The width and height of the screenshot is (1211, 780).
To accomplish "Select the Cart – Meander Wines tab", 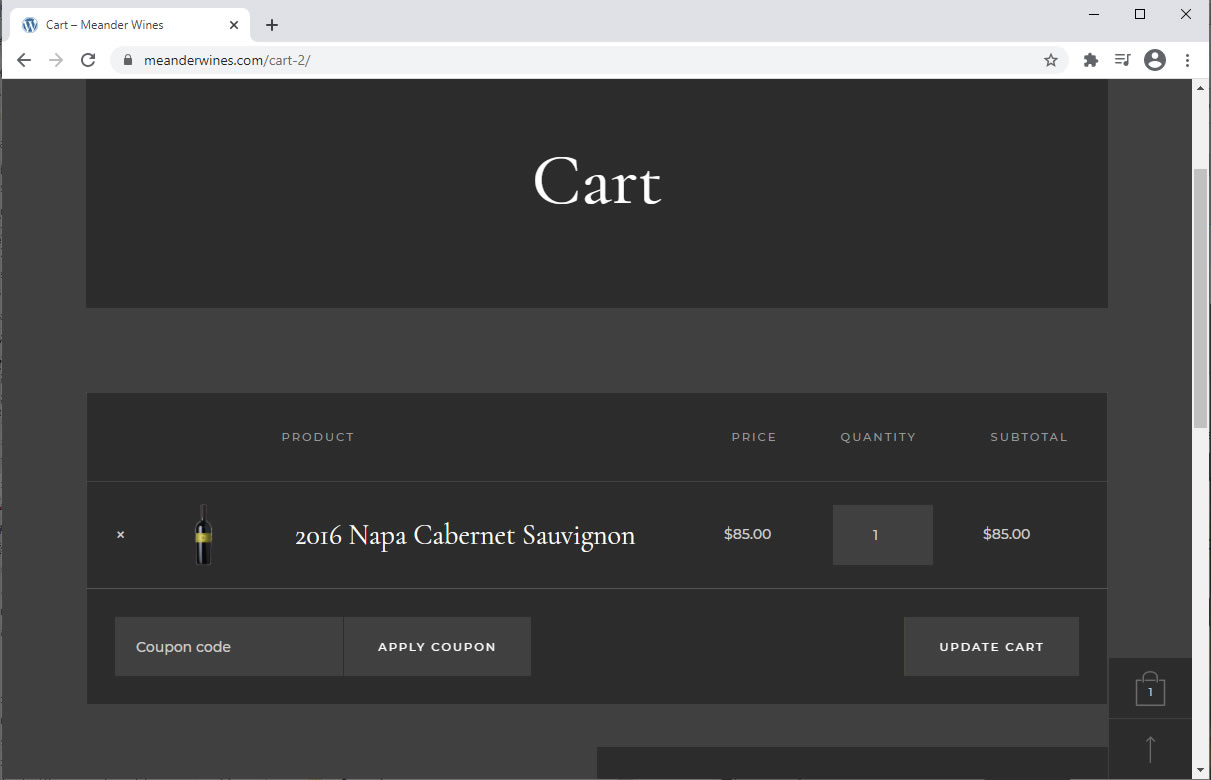I will coord(120,25).
